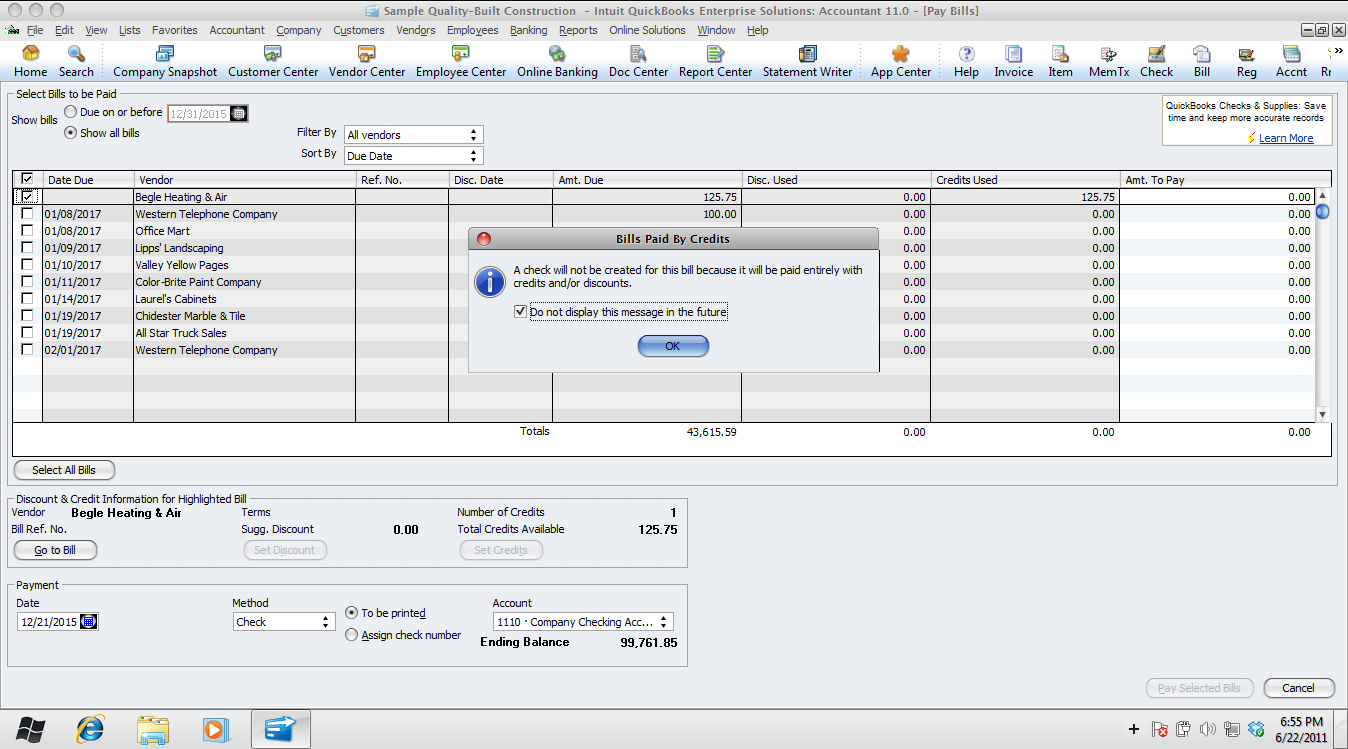Screen dimensions: 1348x749
Task: Check the All Star Truck Sales bill
Action: coord(27,333)
